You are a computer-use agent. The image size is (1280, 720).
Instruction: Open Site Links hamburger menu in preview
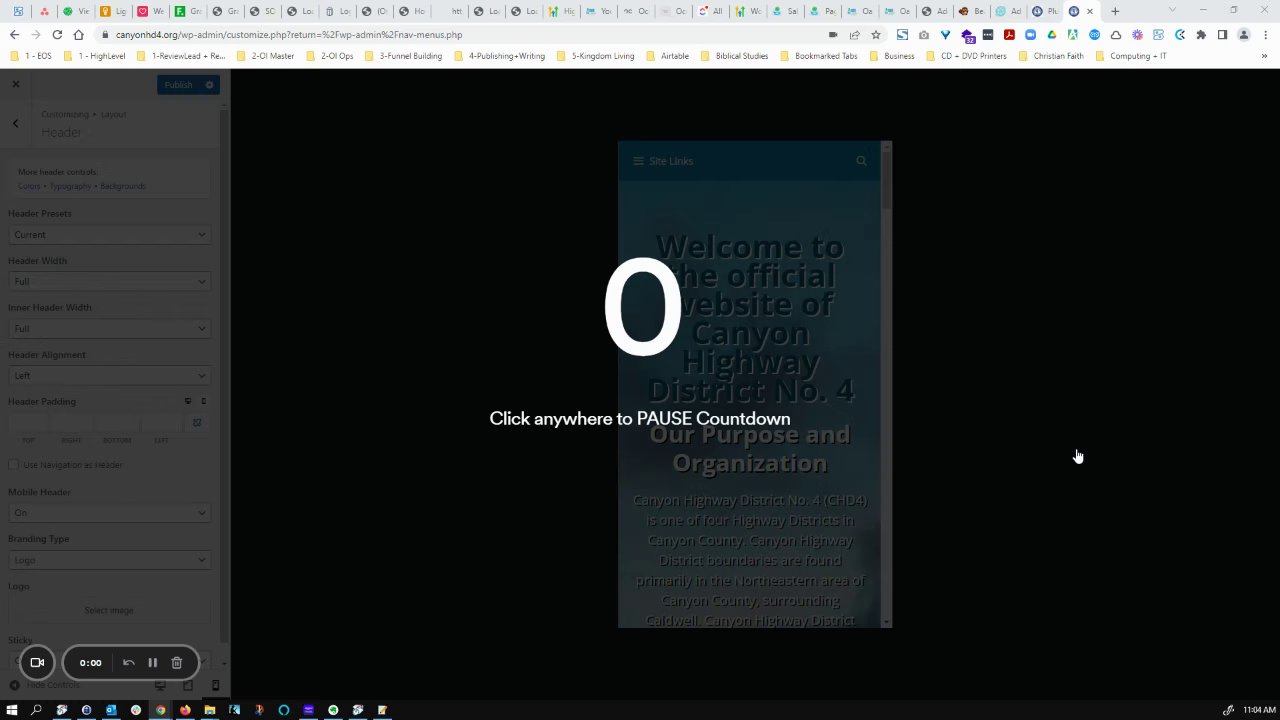(x=662, y=161)
